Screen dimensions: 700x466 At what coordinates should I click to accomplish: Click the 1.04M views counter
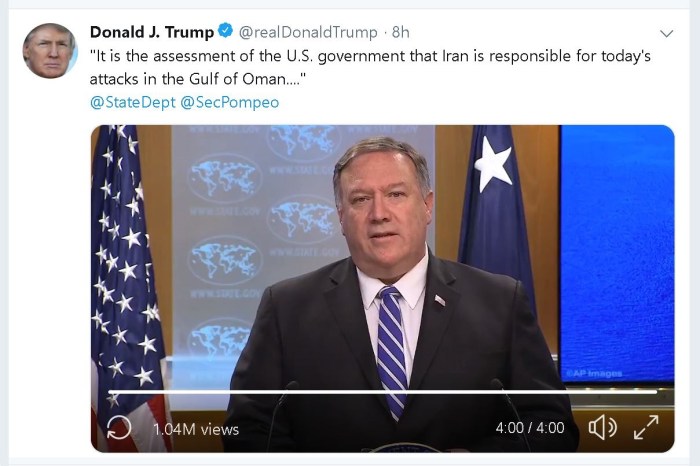[196, 428]
